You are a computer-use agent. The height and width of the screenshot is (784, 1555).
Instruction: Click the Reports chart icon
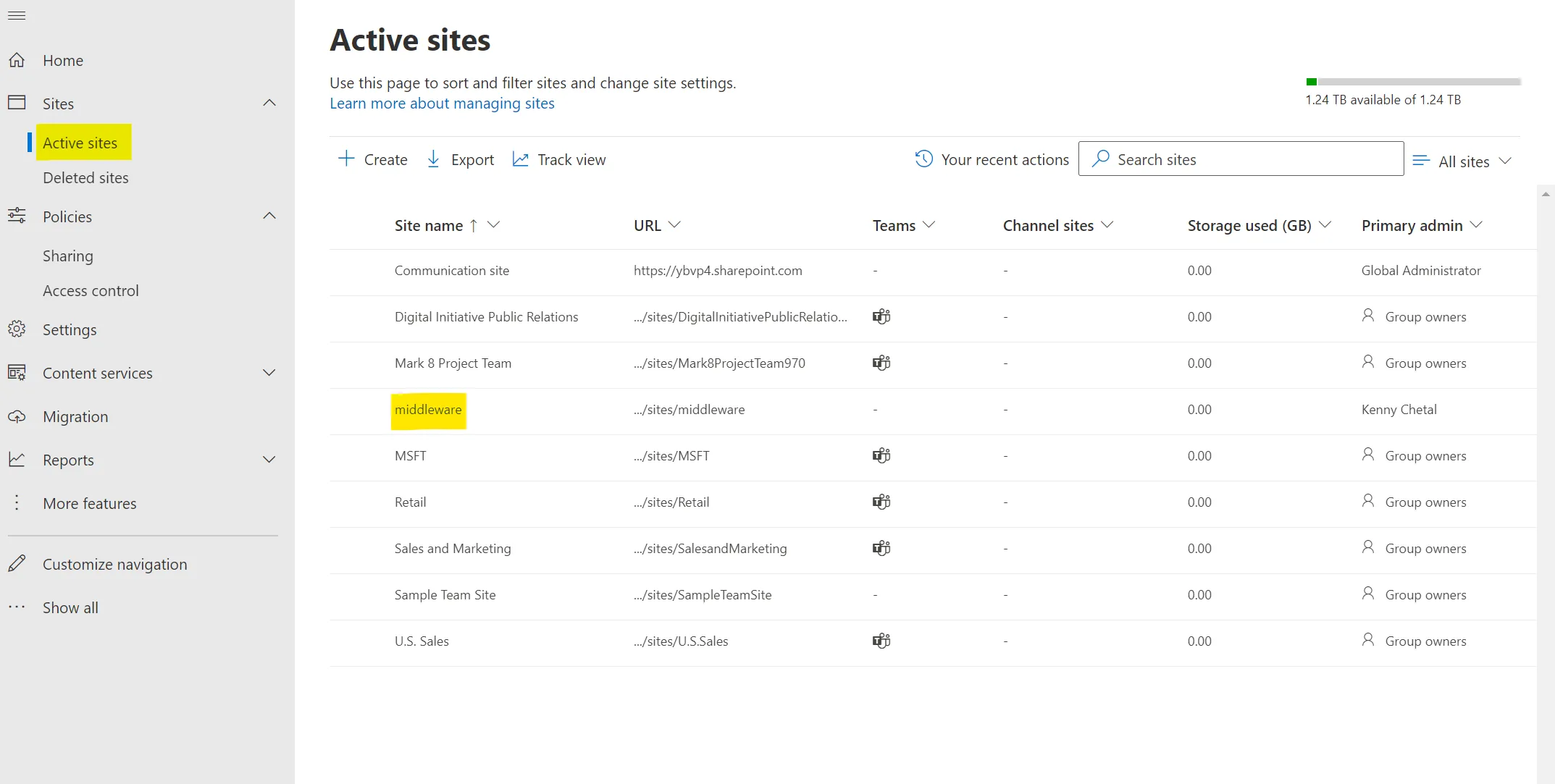(x=17, y=460)
